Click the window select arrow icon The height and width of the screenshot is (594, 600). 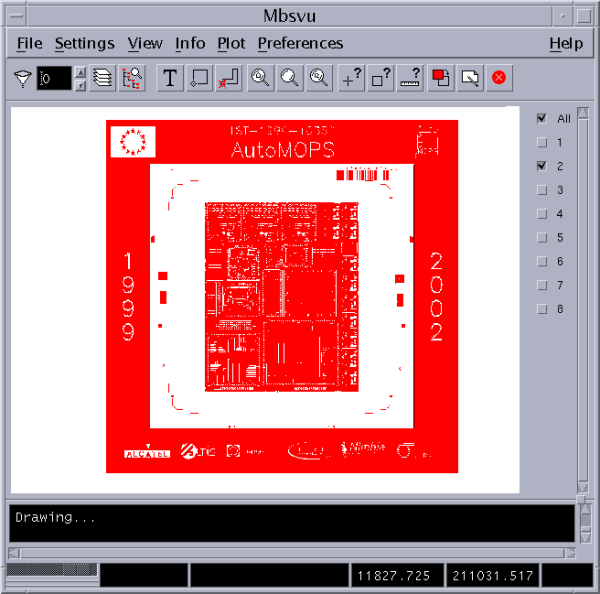(x=470, y=78)
